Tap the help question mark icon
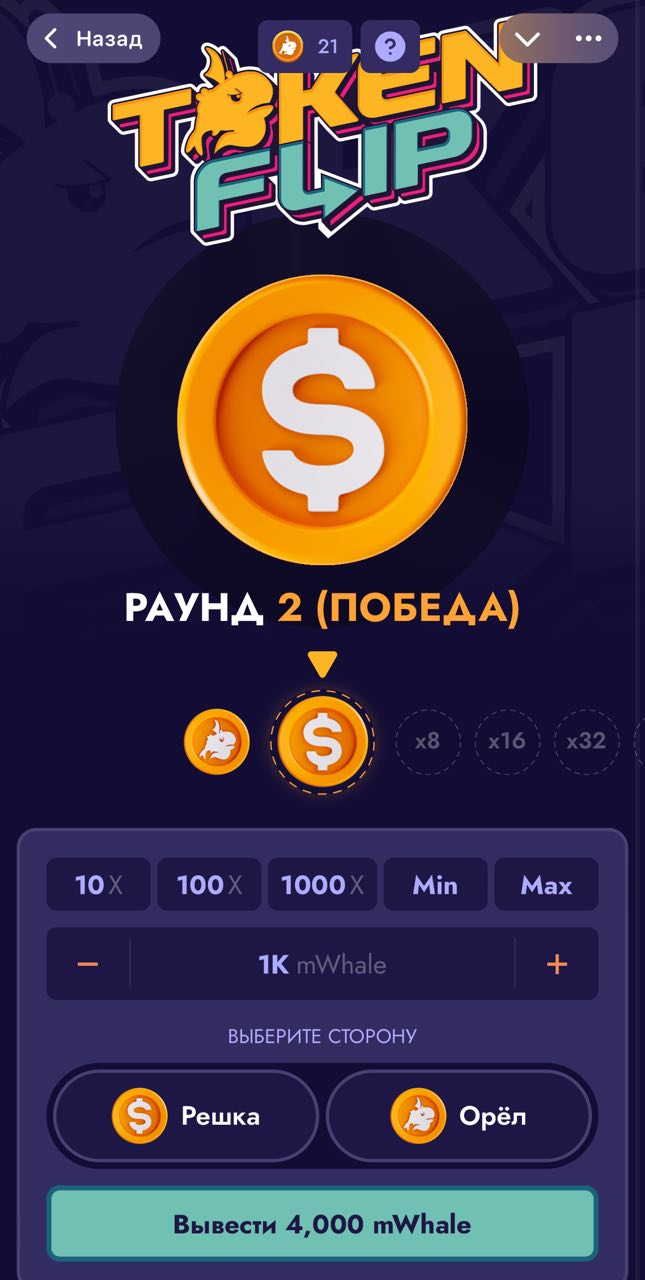Screen dimensions: 645x1280 click(390, 46)
